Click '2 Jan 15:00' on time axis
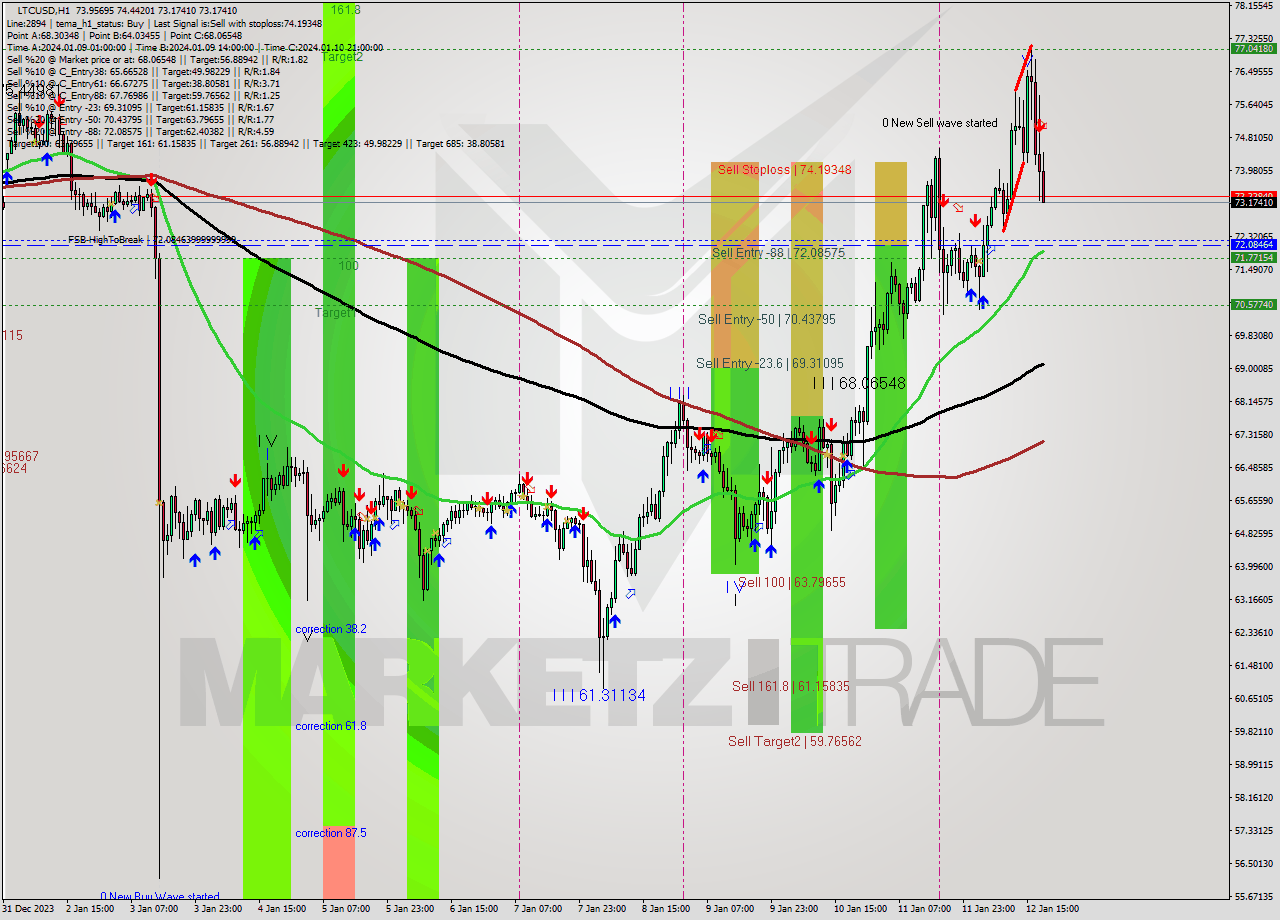Image resolution: width=1280 pixels, height=920 pixels. click(x=90, y=909)
